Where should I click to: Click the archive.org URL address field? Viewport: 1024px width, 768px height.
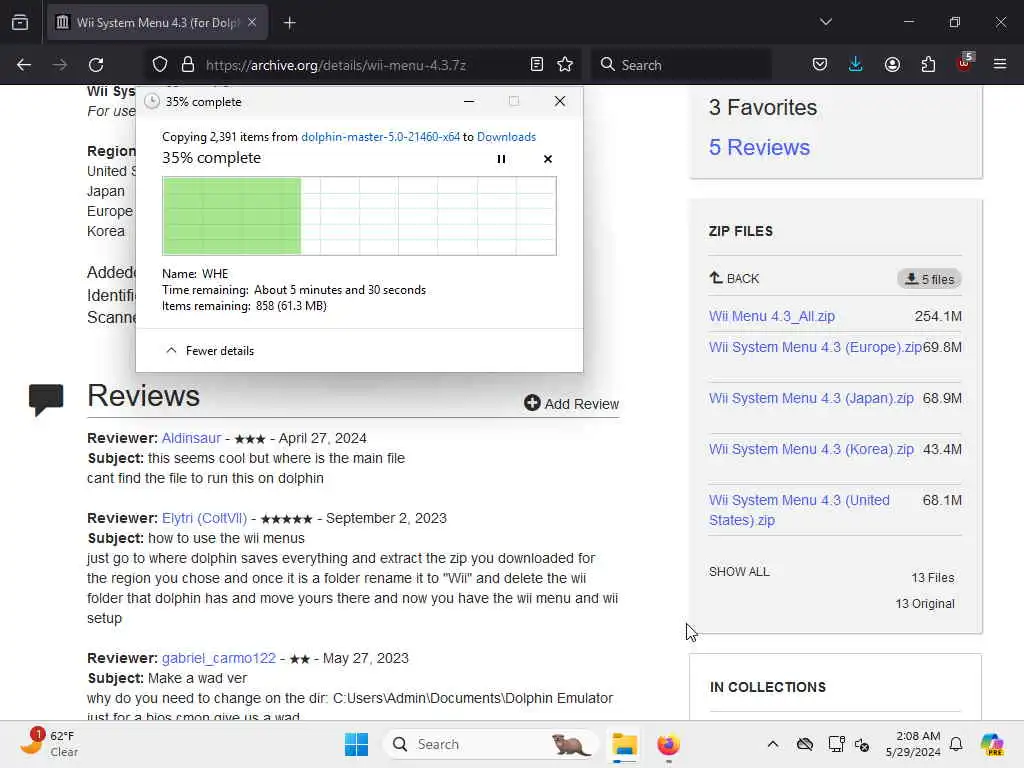click(336, 65)
